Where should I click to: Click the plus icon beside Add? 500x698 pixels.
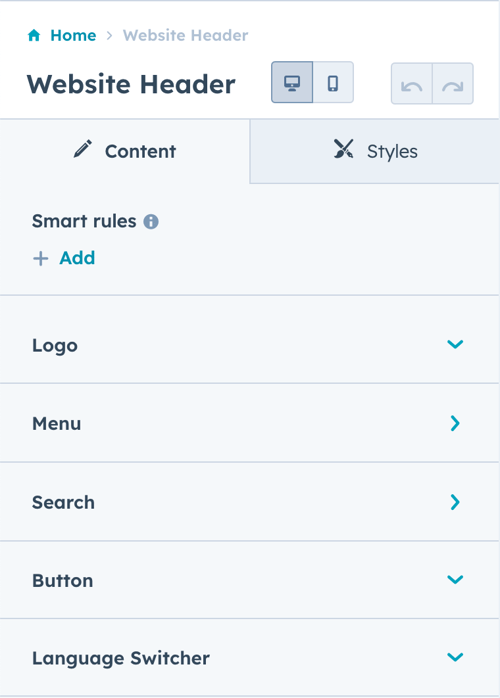pyautogui.click(x=41, y=259)
